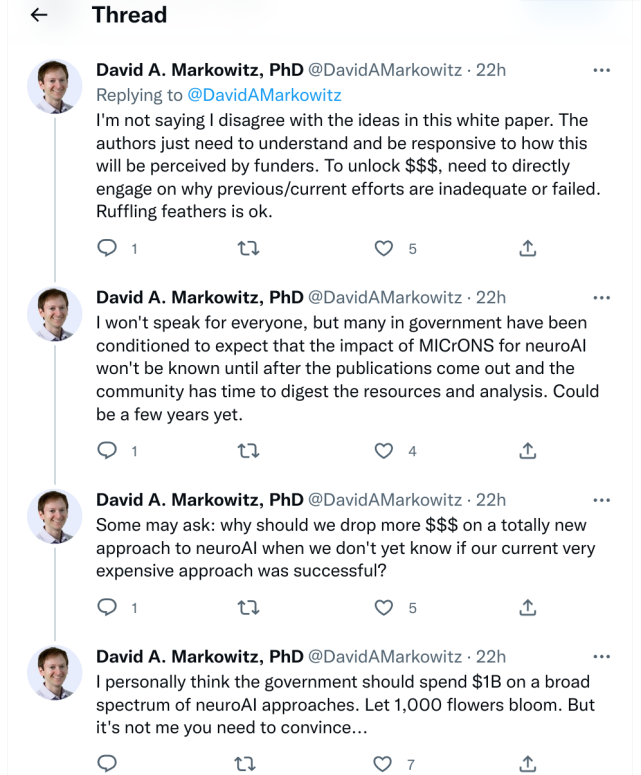Image resolution: width=641 pixels, height=775 pixels.
Task: Open the 22h timestamp on the $1B tweet
Action: point(491,656)
